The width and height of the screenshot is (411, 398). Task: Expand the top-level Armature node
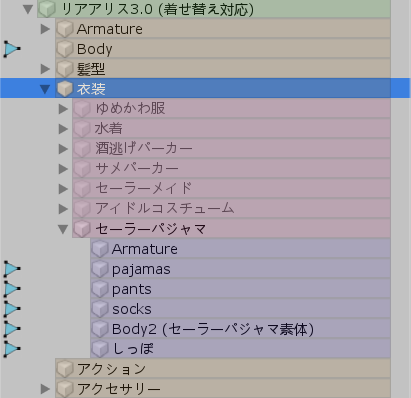pyautogui.click(x=45, y=29)
